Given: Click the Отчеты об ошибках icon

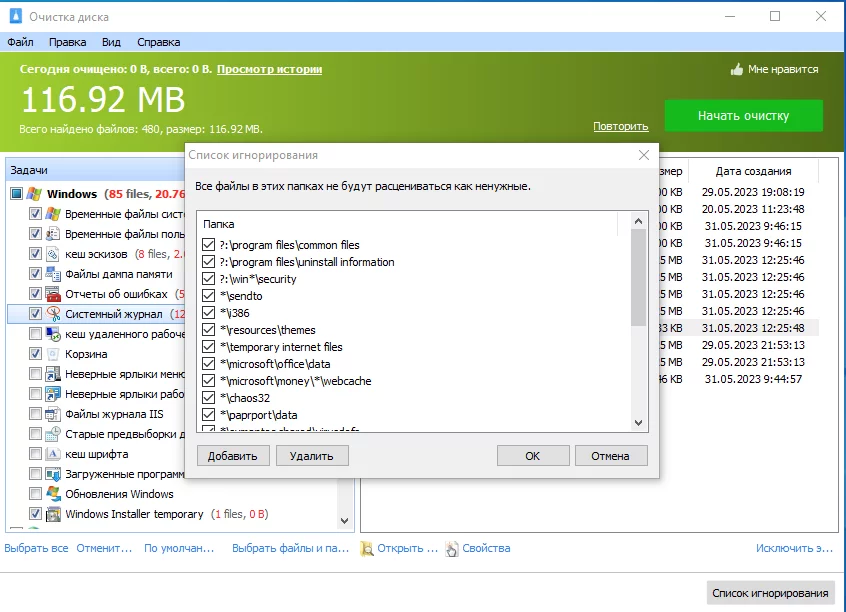Looking at the screenshot, I should (x=53, y=294).
